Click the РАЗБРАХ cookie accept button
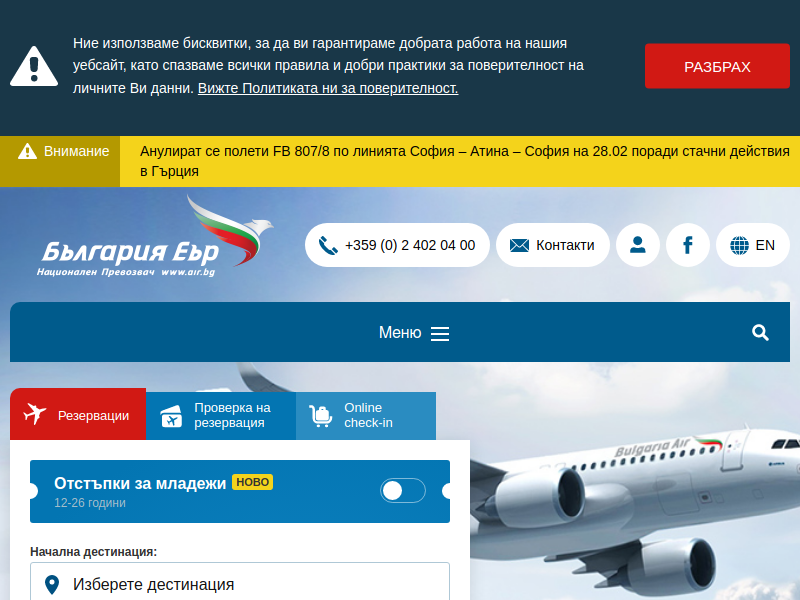 point(717,66)
